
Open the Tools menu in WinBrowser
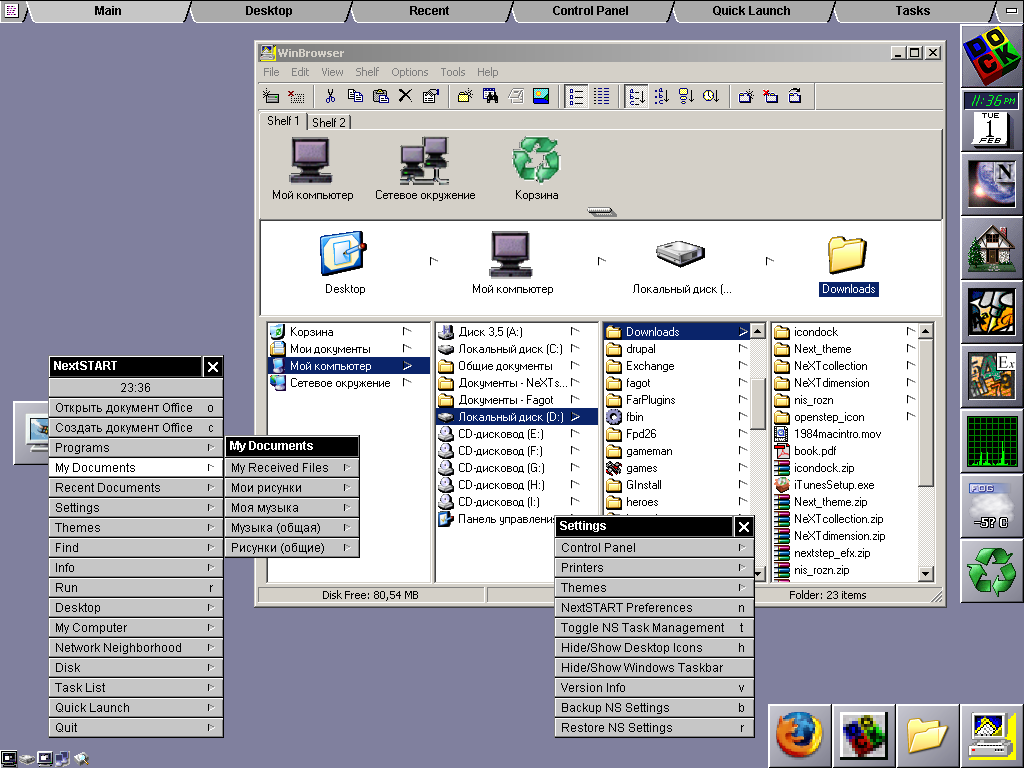click(x=453, y=72)
